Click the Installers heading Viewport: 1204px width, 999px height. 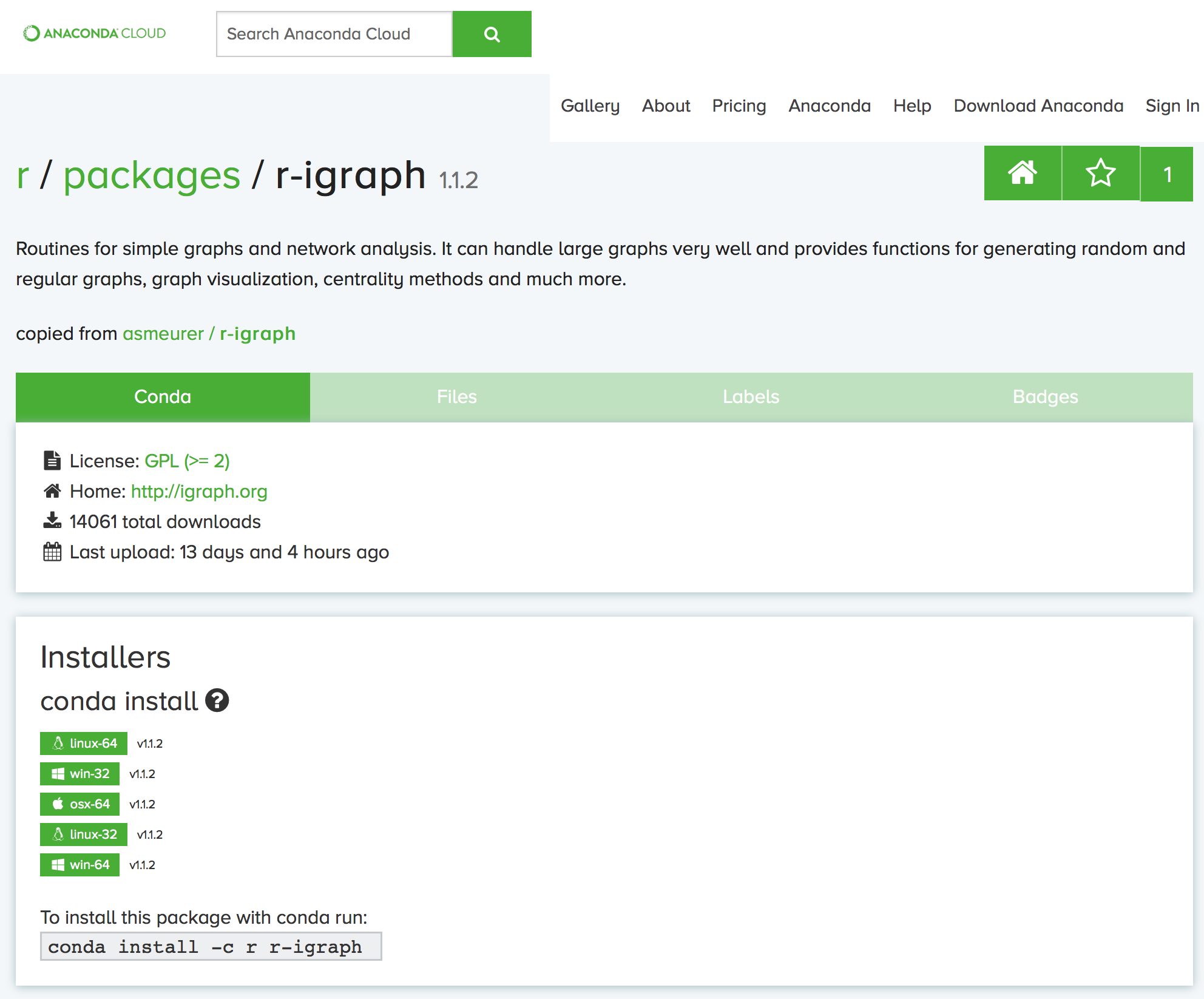click(106, 657)
